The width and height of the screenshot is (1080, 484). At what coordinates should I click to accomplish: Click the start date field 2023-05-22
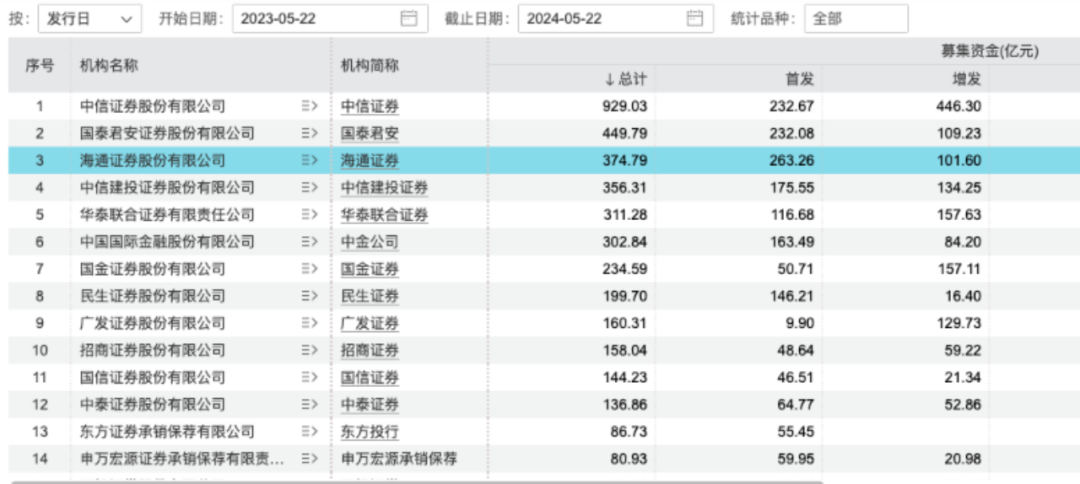point(330,19)
